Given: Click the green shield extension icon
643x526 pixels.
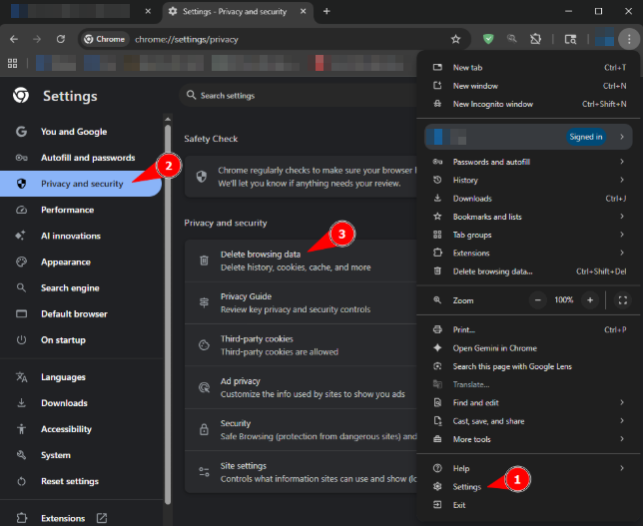Looking at the screenshot, I should (488, 39).
